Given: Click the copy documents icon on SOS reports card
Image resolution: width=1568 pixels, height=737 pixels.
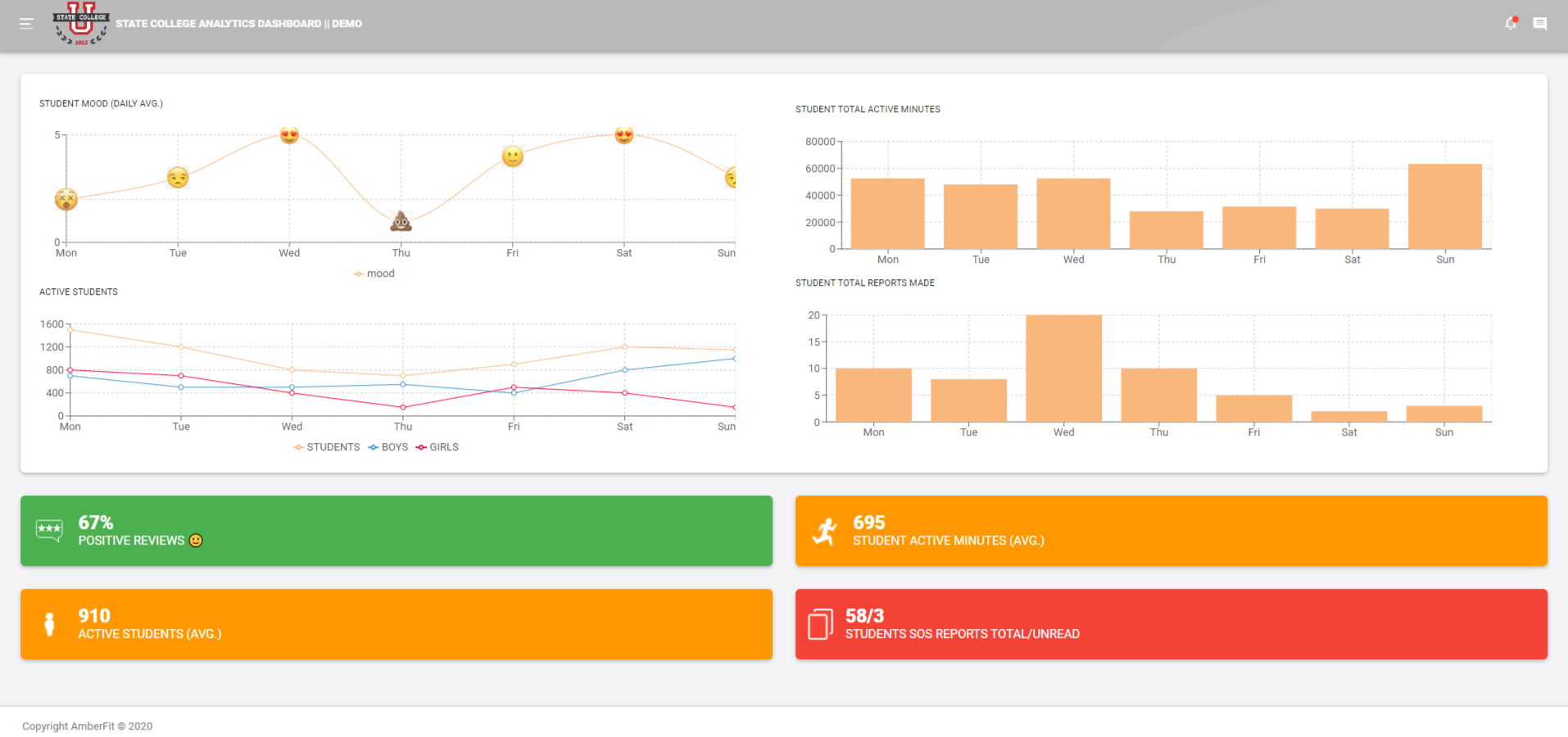Looking at the screenshot, I should (821, 624).
